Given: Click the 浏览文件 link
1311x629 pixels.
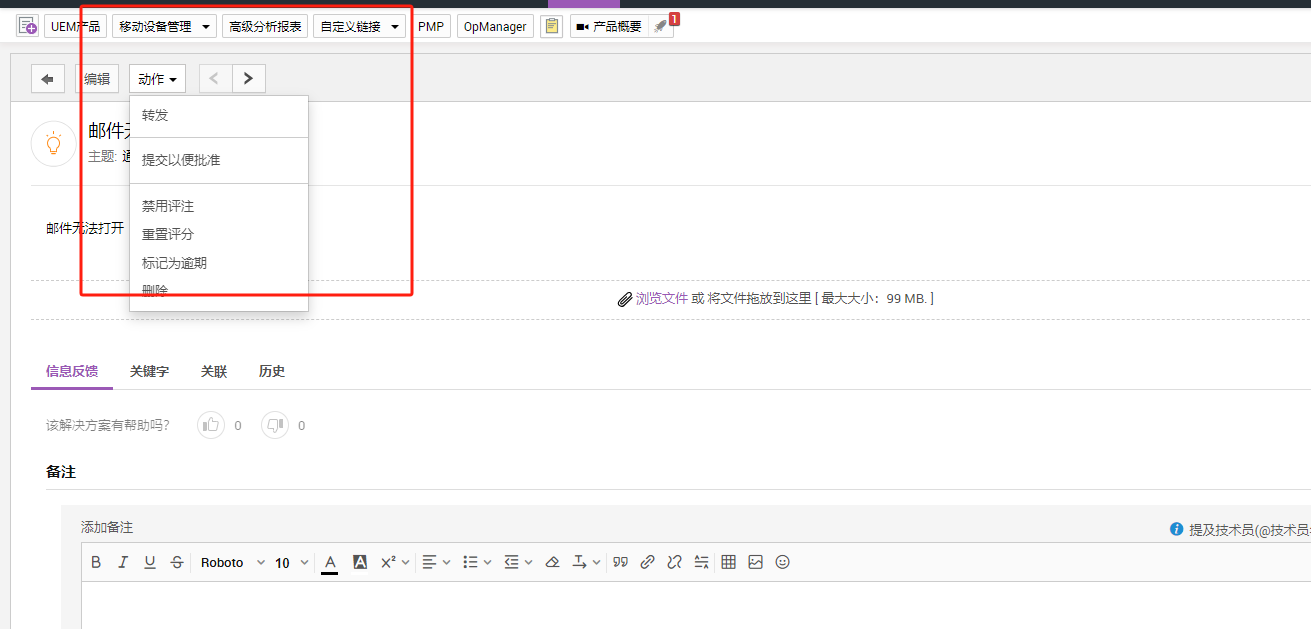Looking at the screenshot, I should coord(661,298).
